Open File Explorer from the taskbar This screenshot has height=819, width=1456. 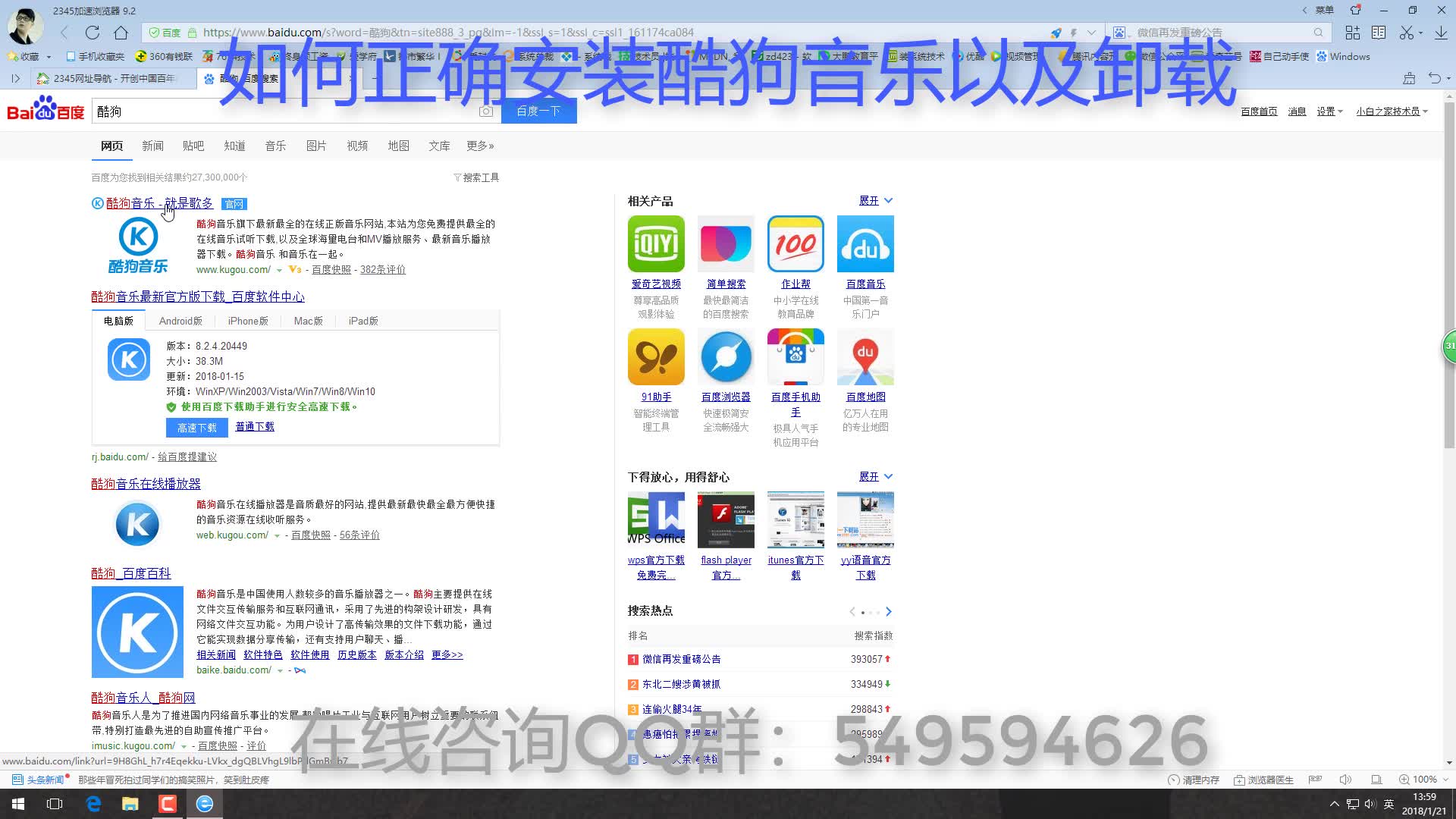coord(130,804)
